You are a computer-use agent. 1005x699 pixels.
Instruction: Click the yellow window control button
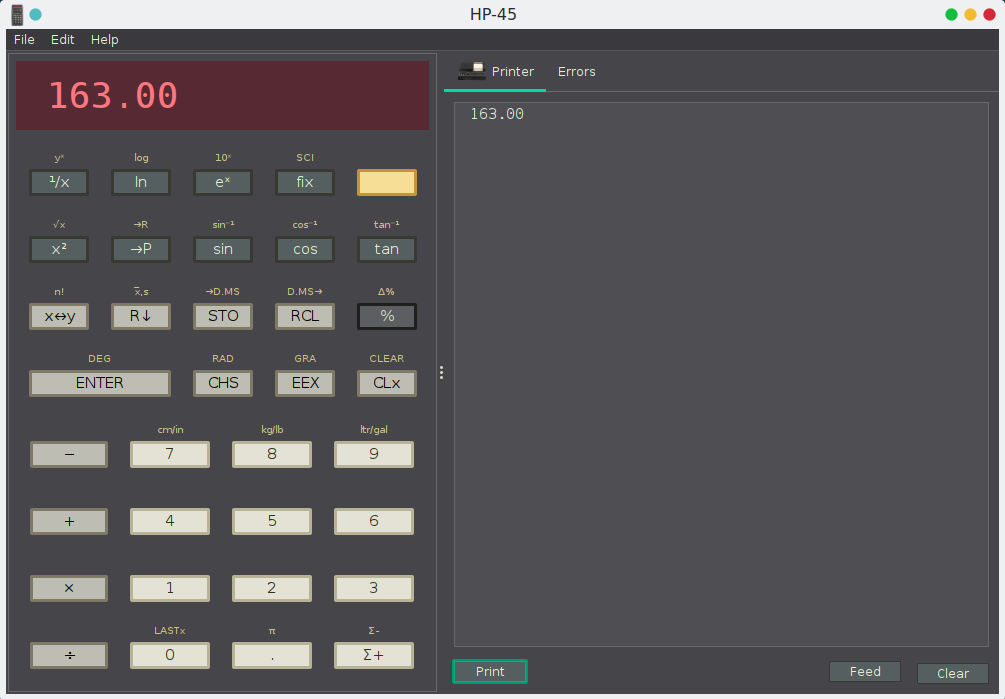coord(970,14)
